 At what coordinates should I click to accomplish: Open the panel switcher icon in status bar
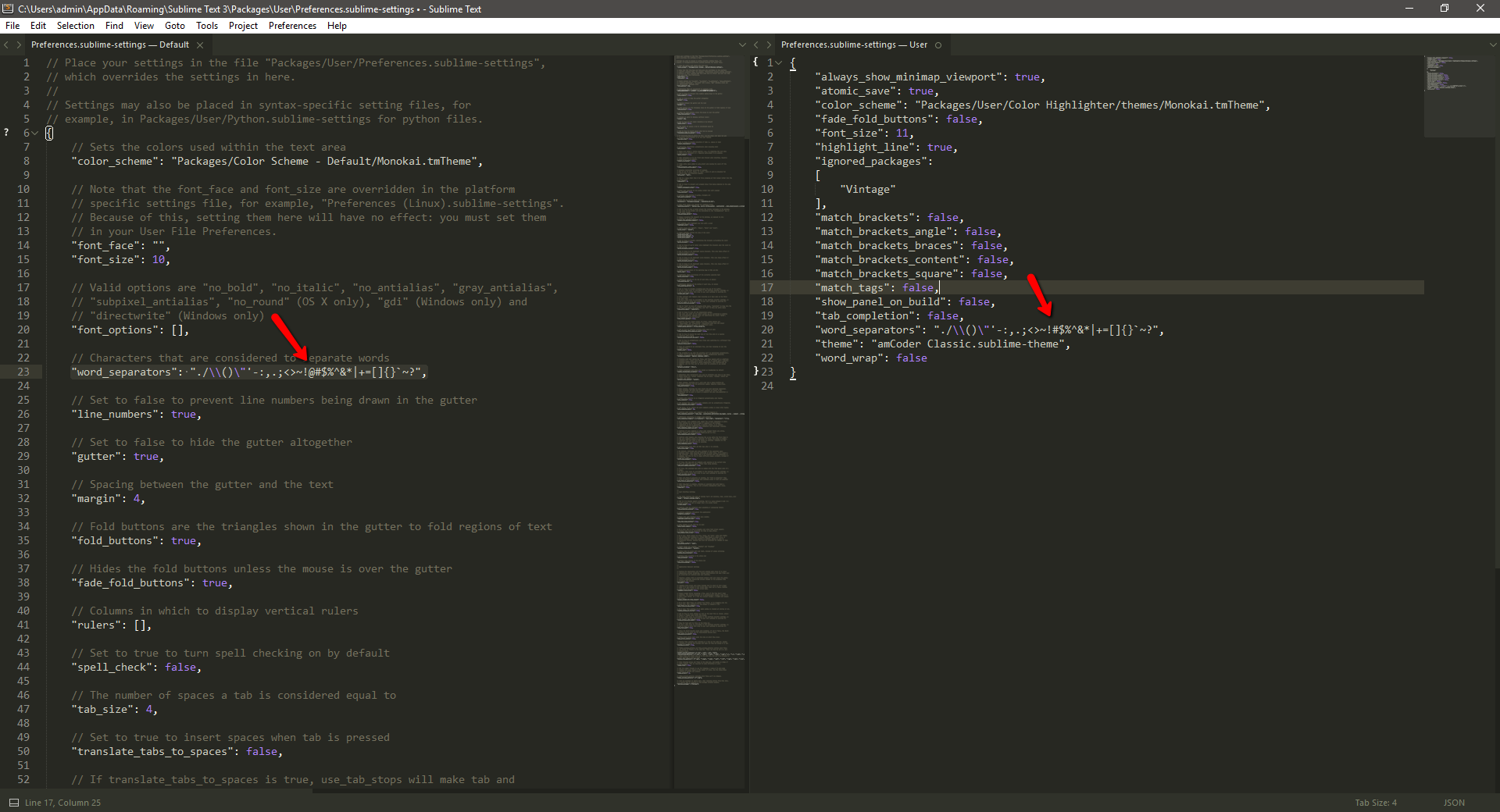click(x=13, y=803)
